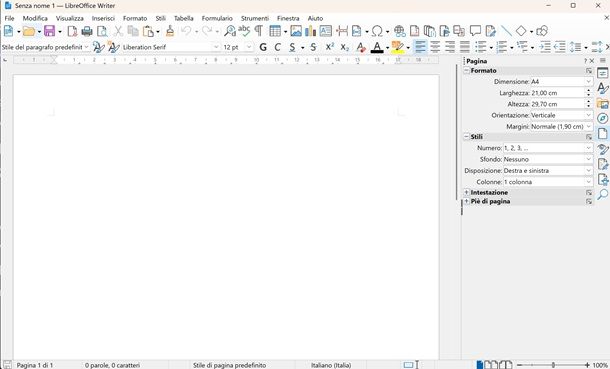Open the Tabella menu
610x369 pixels.
click(184, 18)
